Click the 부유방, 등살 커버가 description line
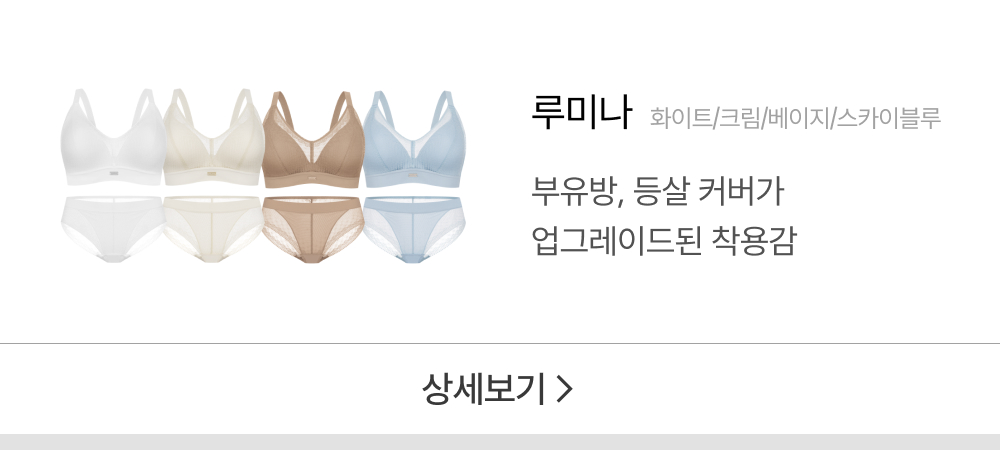The image size is (1000, 450). tap(658, 192)
